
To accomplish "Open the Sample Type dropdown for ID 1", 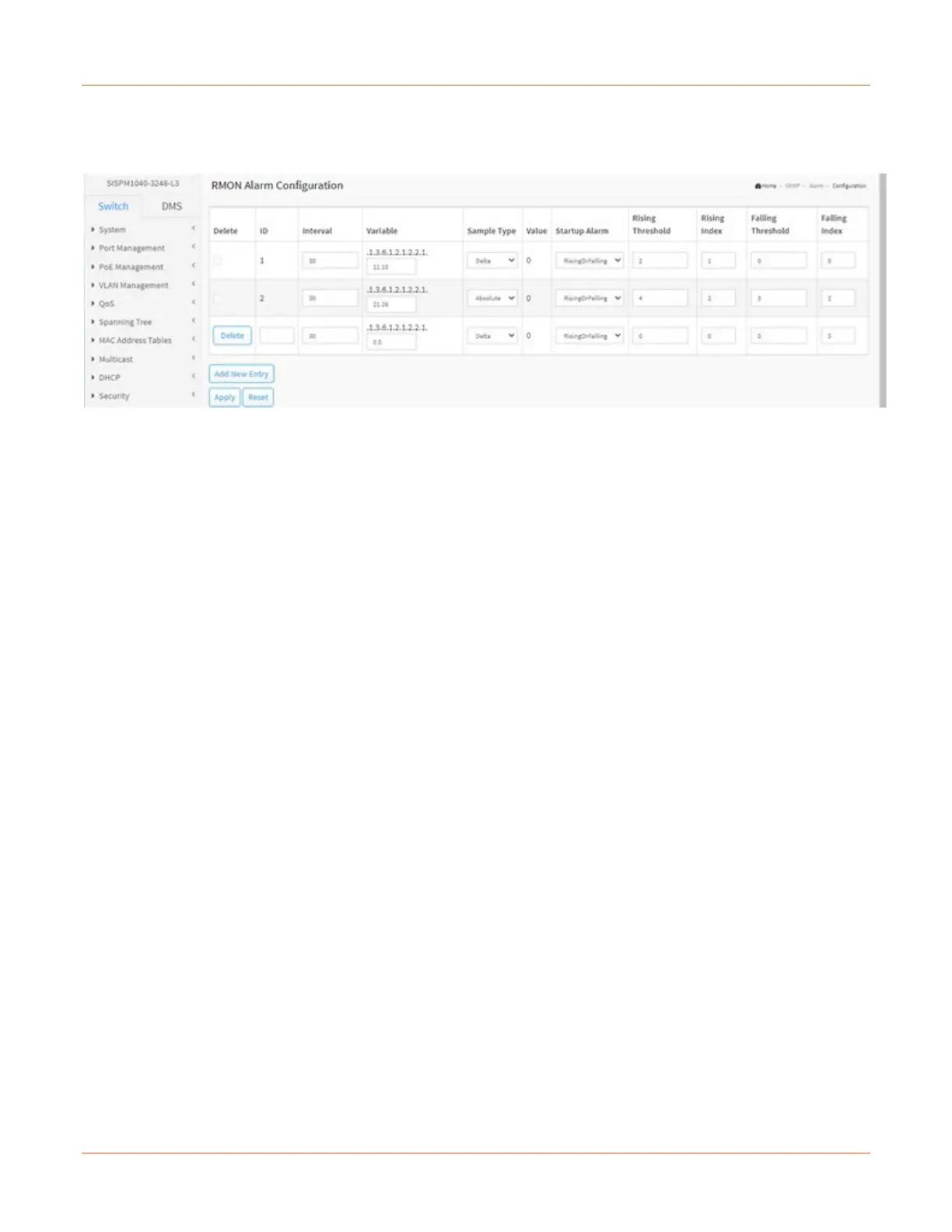I will (x=492, y=261).
